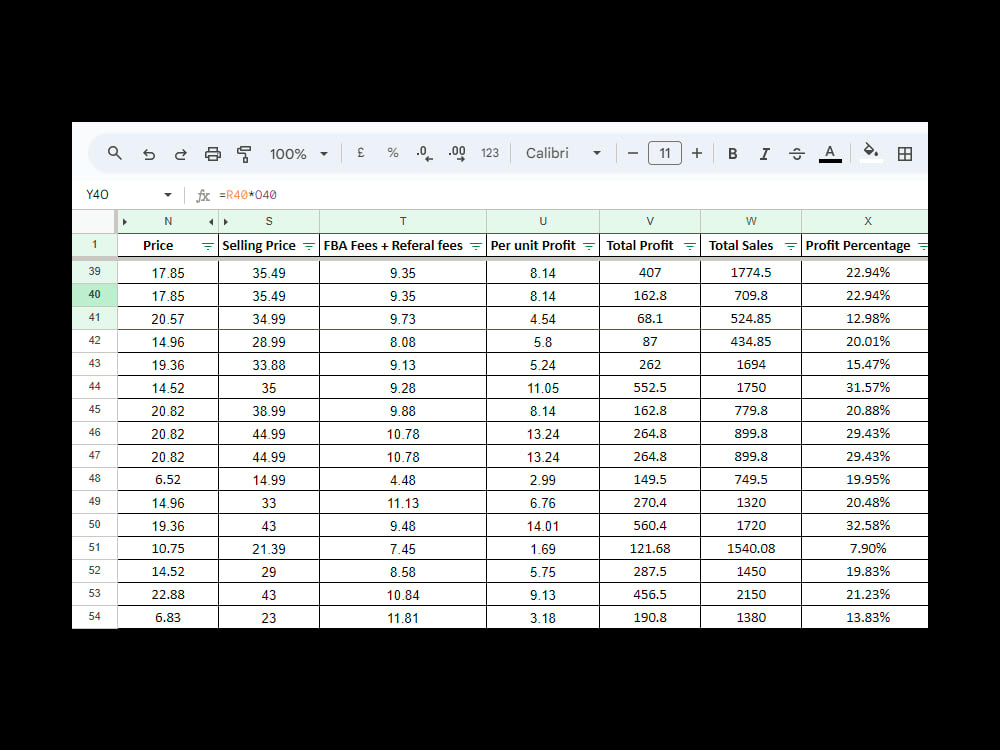This screenshot has height=750, width=1000.
Task: Click profit percentage cell 32.58%
Action: tap(865, 526)
